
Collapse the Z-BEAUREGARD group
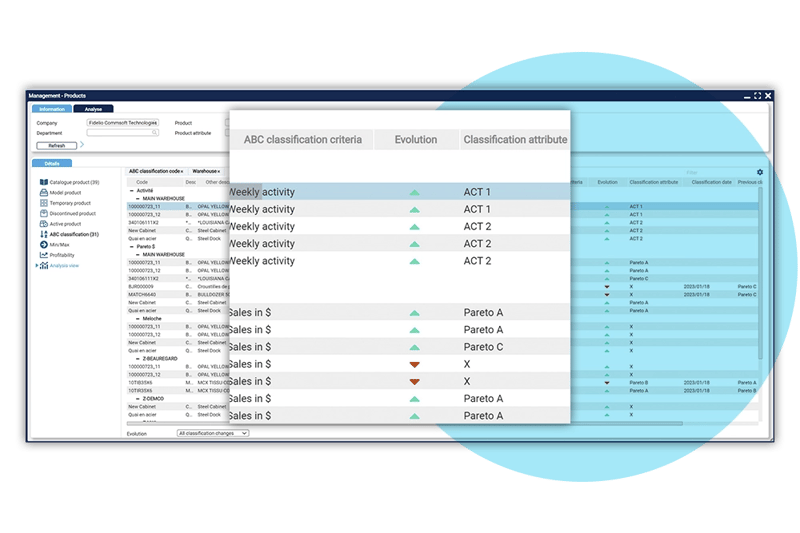tap(138, 359)
